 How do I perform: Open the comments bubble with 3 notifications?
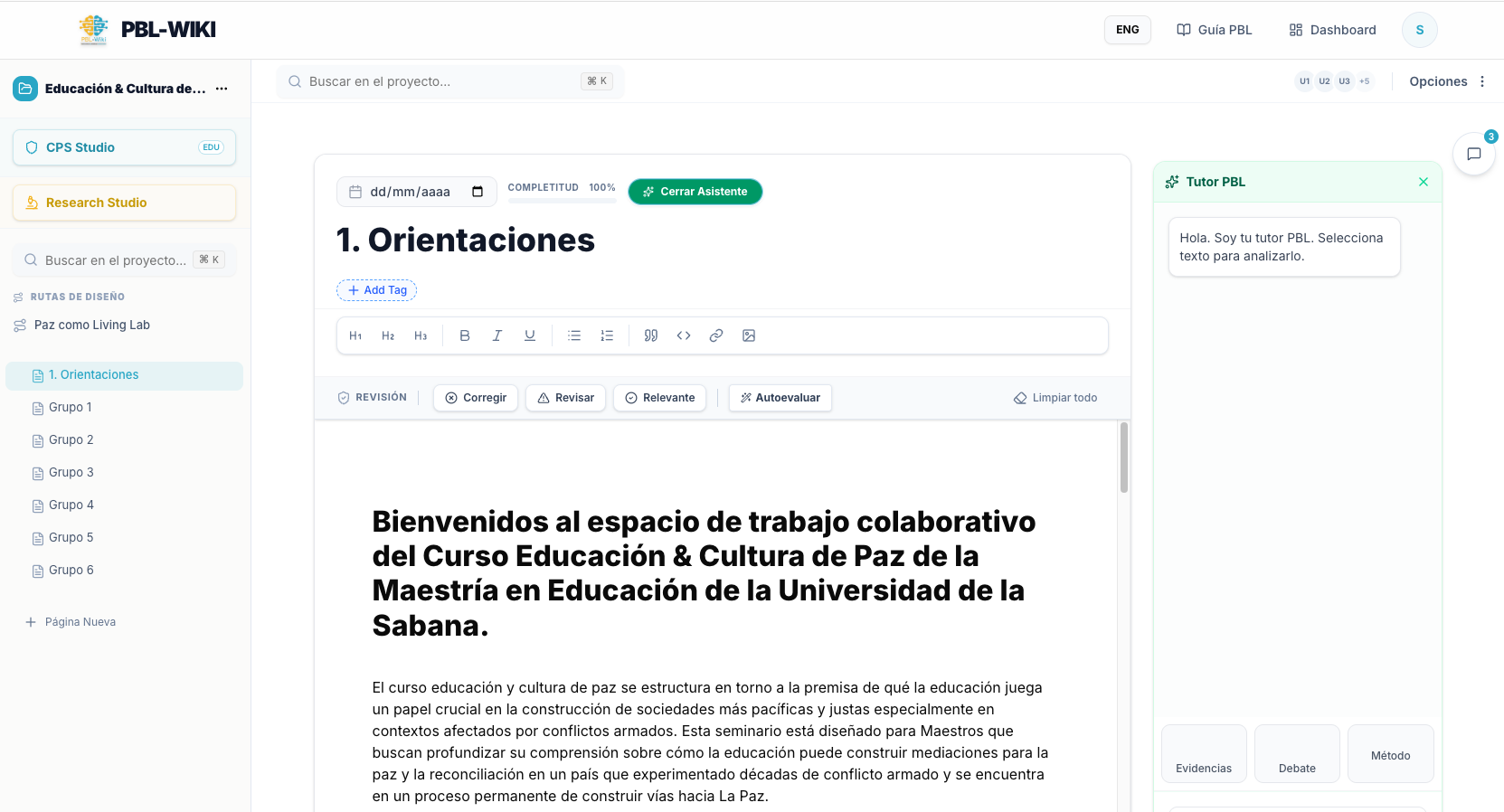(1473, 154)
